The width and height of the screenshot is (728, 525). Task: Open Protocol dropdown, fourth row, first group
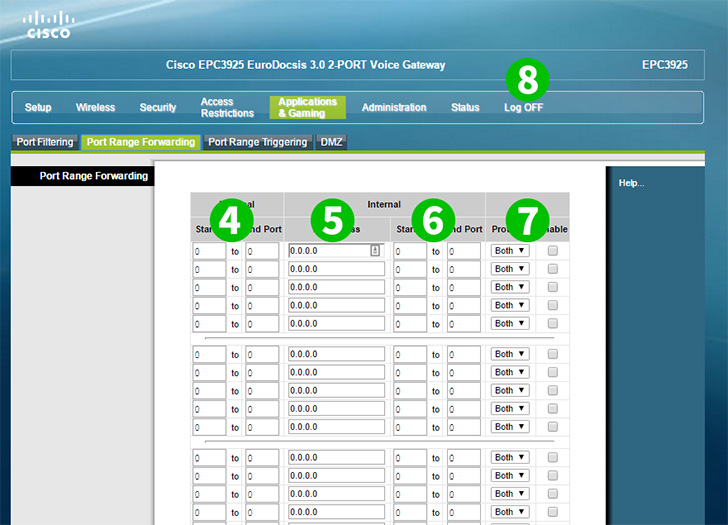tap(510, 305)
